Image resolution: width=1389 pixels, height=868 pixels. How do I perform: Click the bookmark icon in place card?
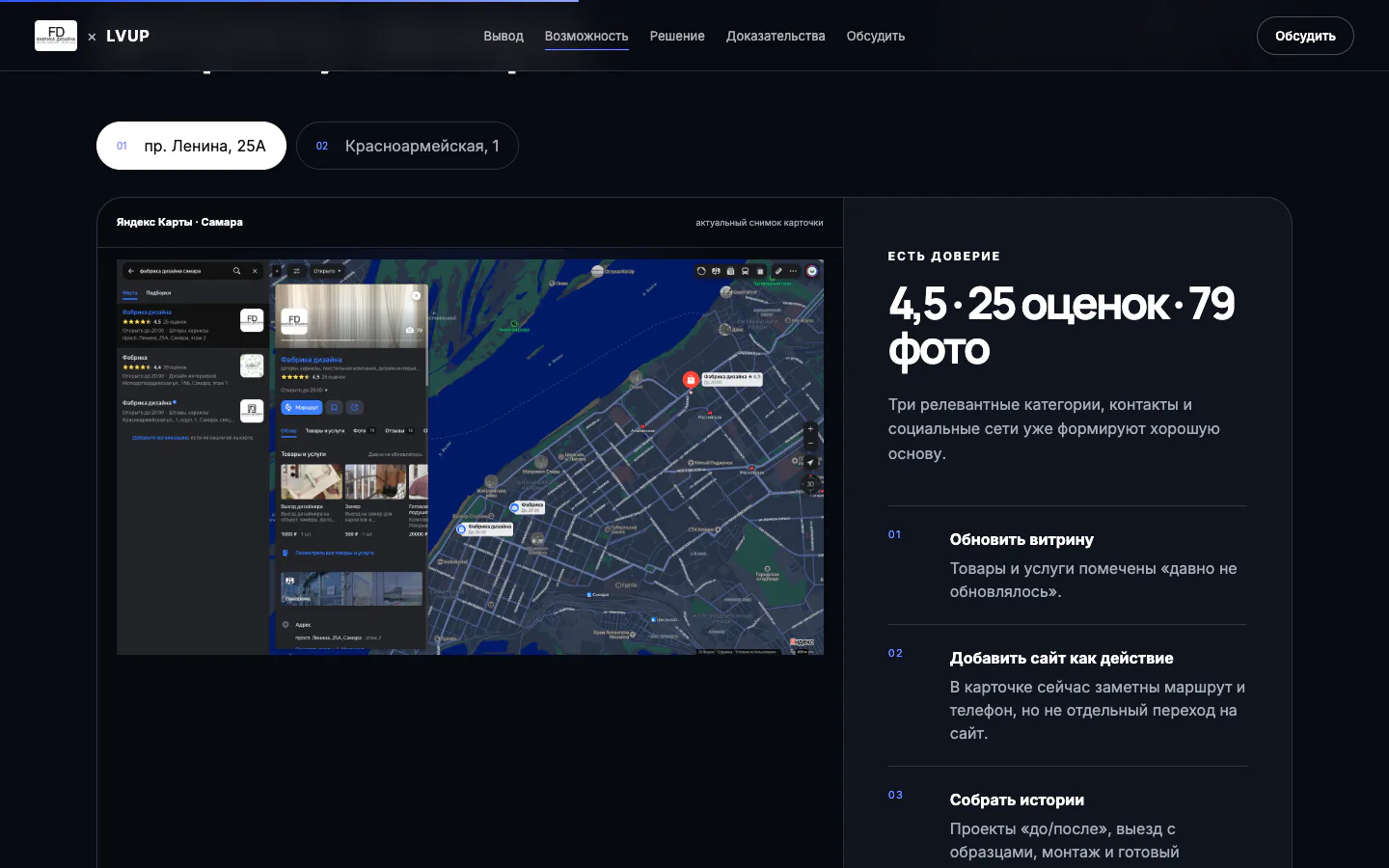pyautogui.click(x=335, y=407)
